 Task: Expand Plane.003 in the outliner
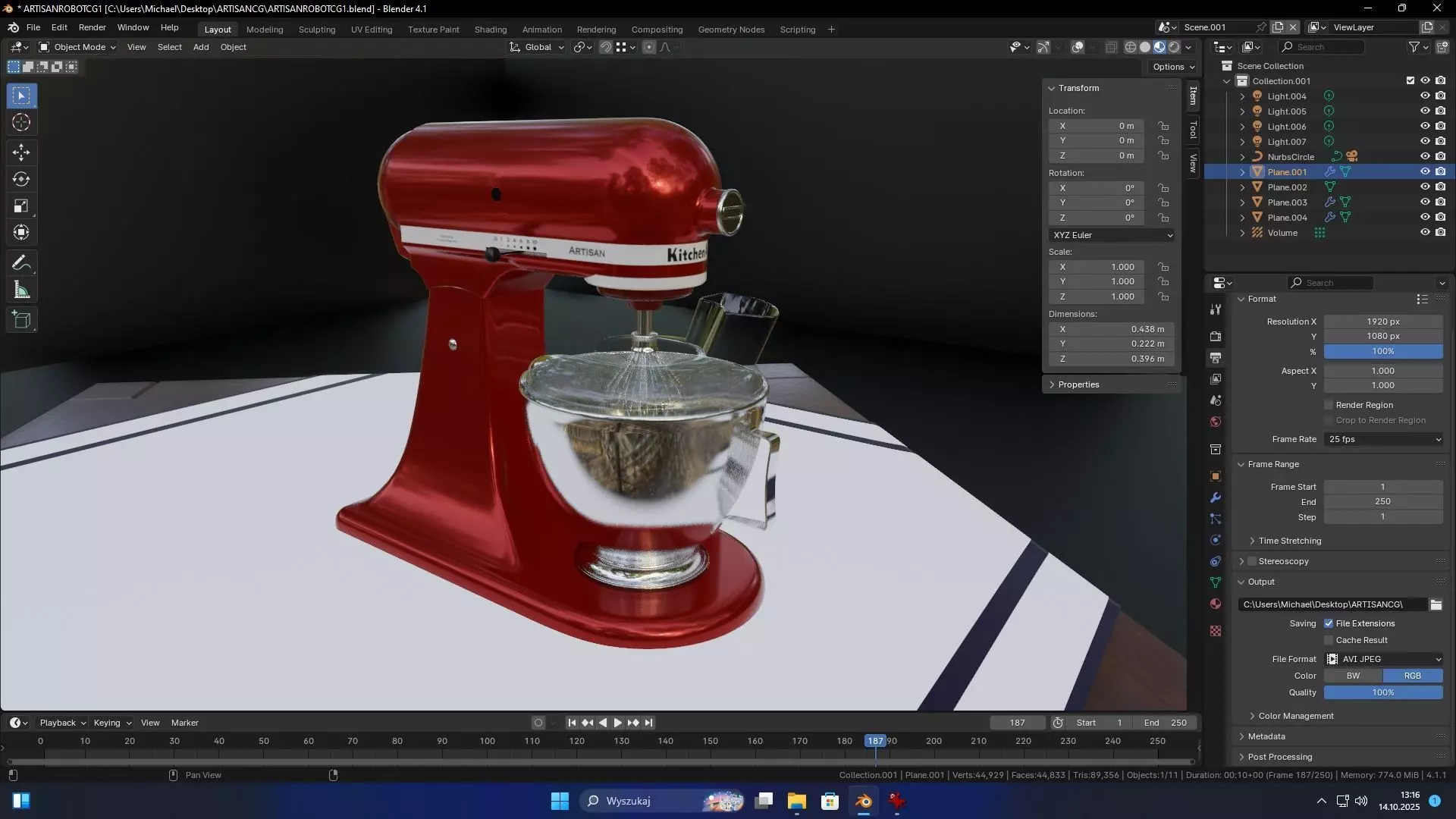click(1242, 202)
